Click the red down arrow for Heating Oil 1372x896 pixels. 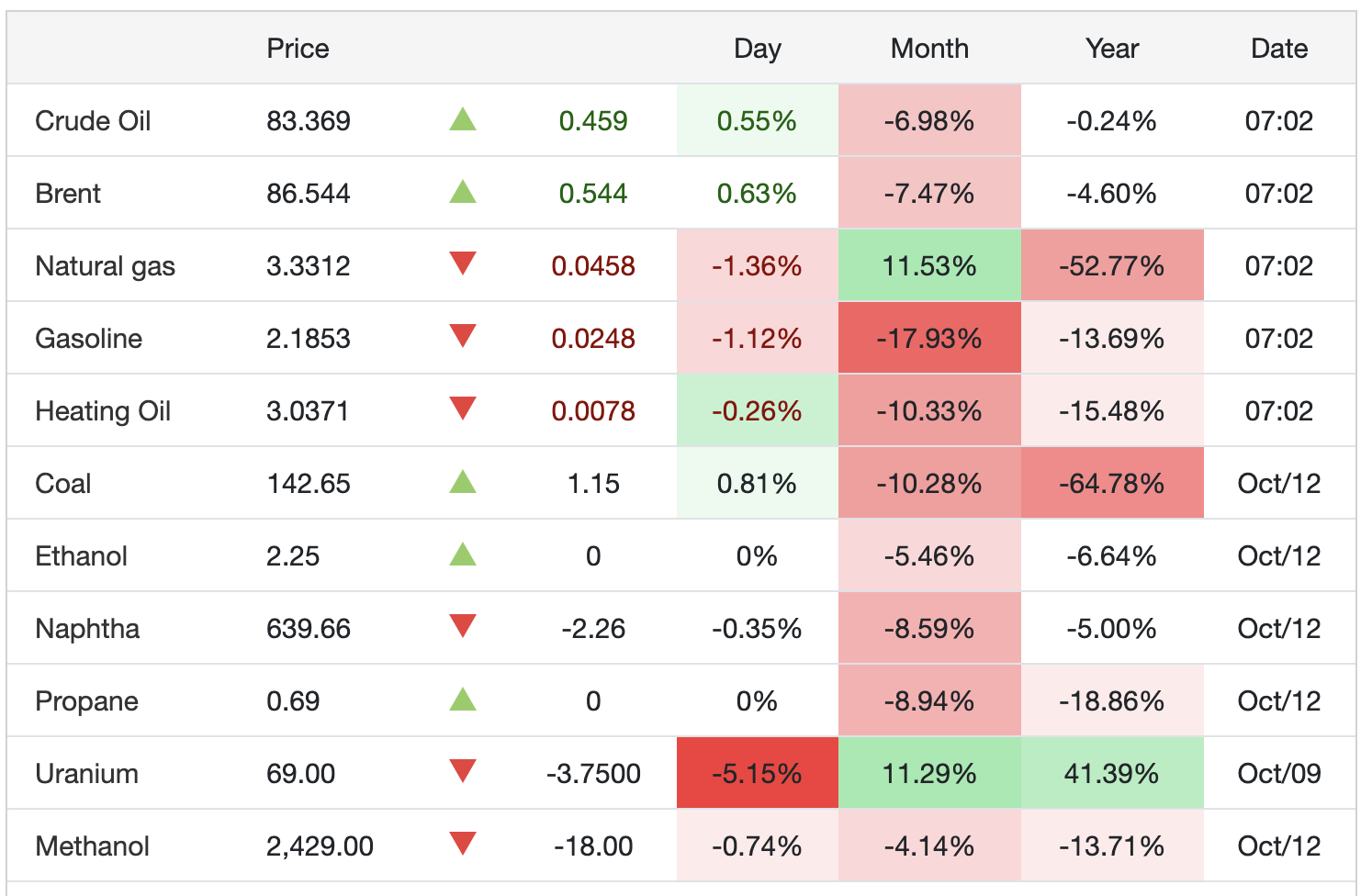click(463, 409)
